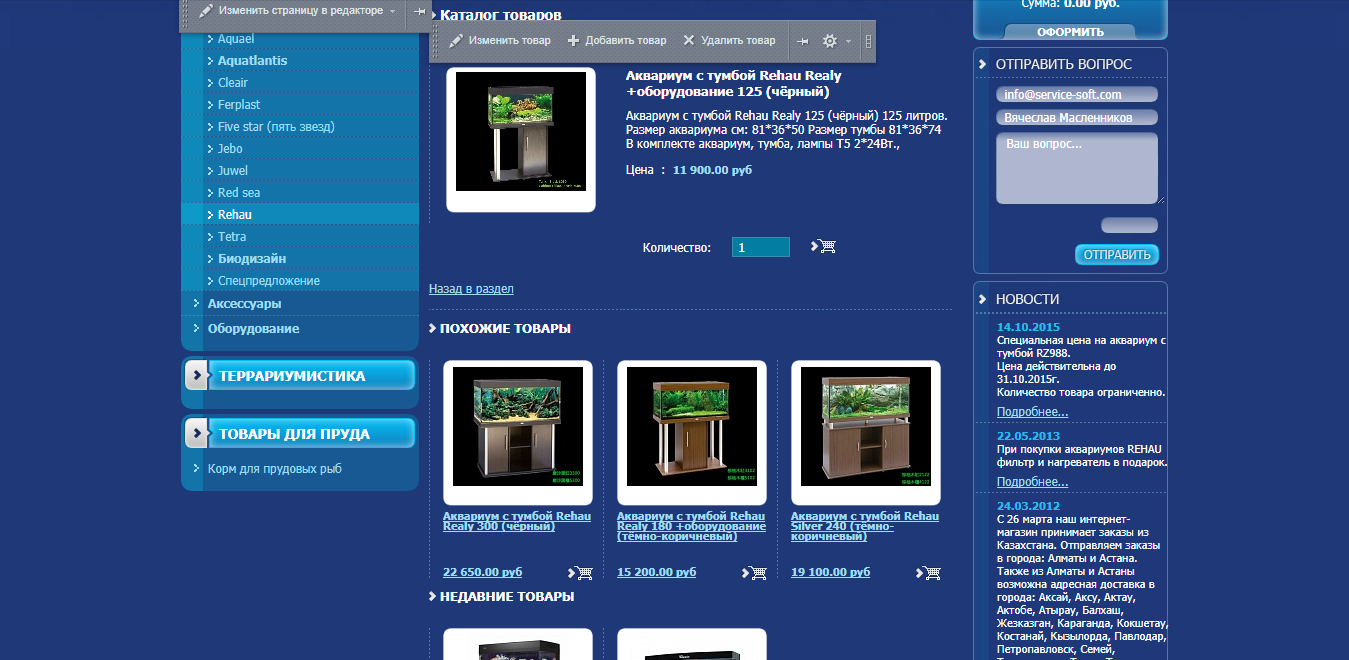Go to Five star (пять звезд) category

tap(276, 127)
